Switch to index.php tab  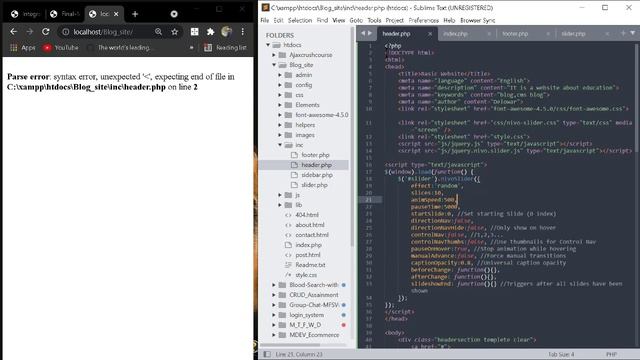pyautogui.click(x=456, y=34)
